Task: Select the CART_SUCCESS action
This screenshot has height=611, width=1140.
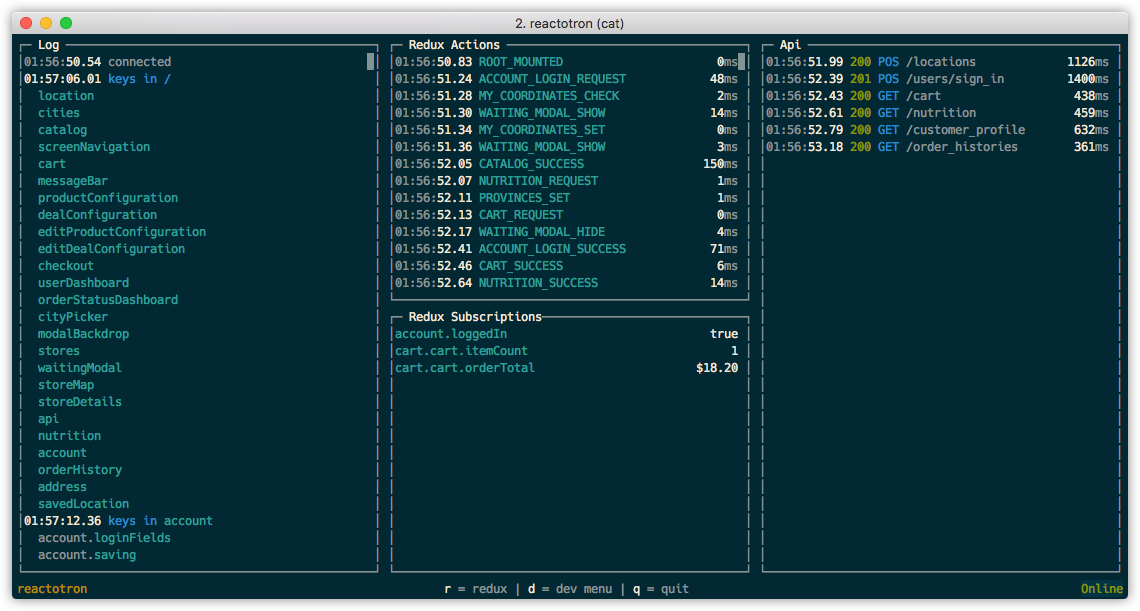Action: (x=566, y=265)
